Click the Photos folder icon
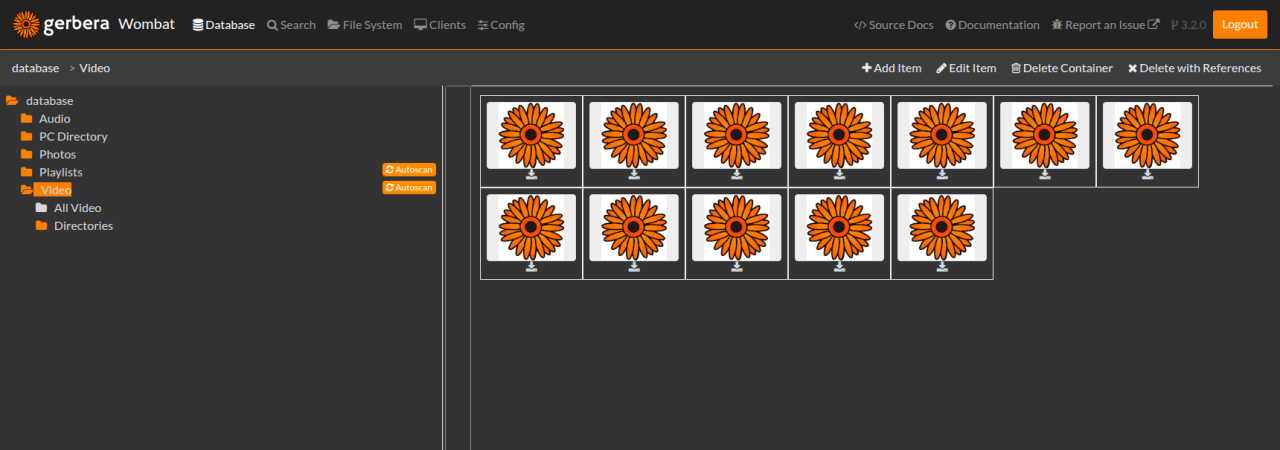Viewport: 1280px width, 450px height. (27, 155)
